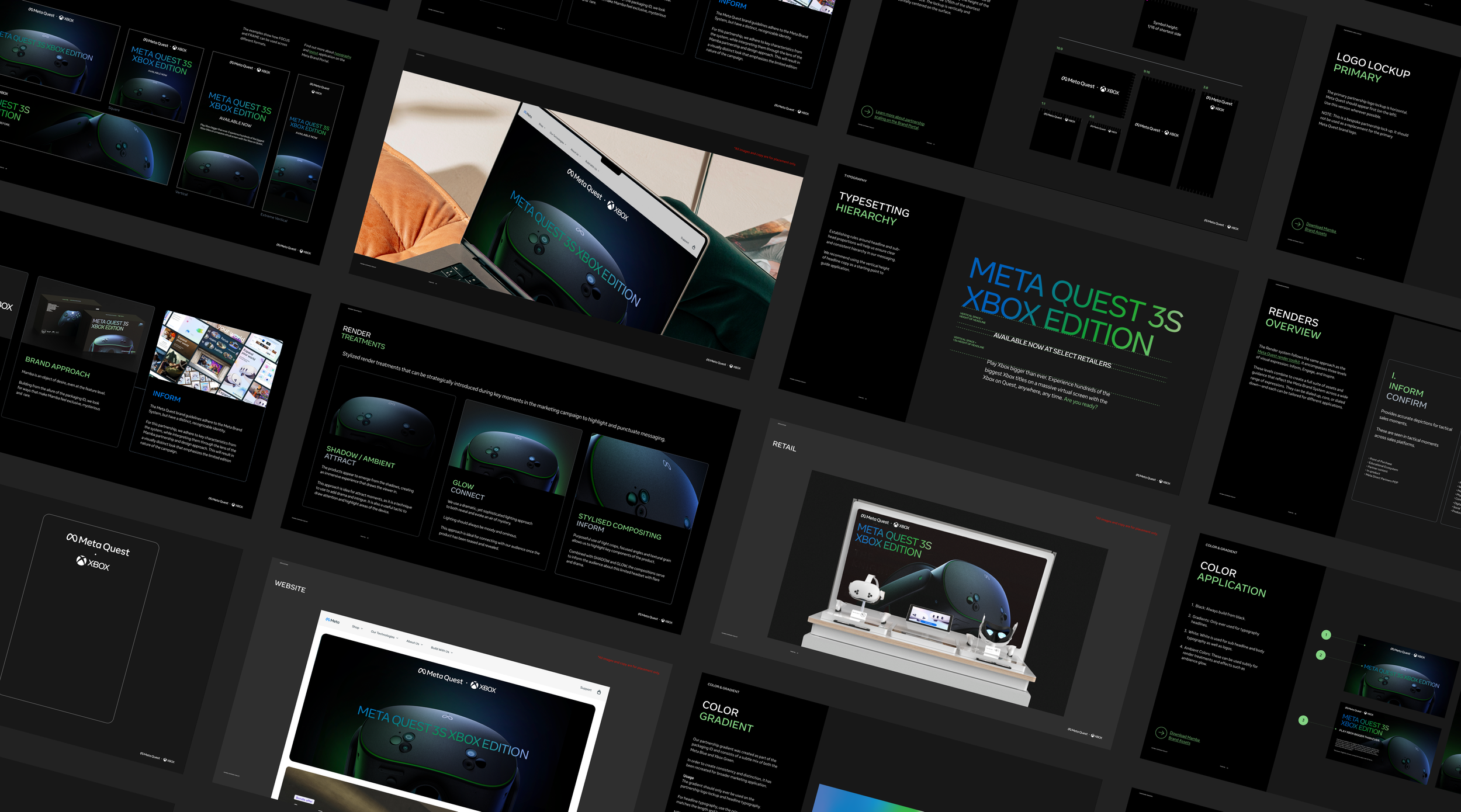Click the 'COLOR GRADIENT' heading

728,716
